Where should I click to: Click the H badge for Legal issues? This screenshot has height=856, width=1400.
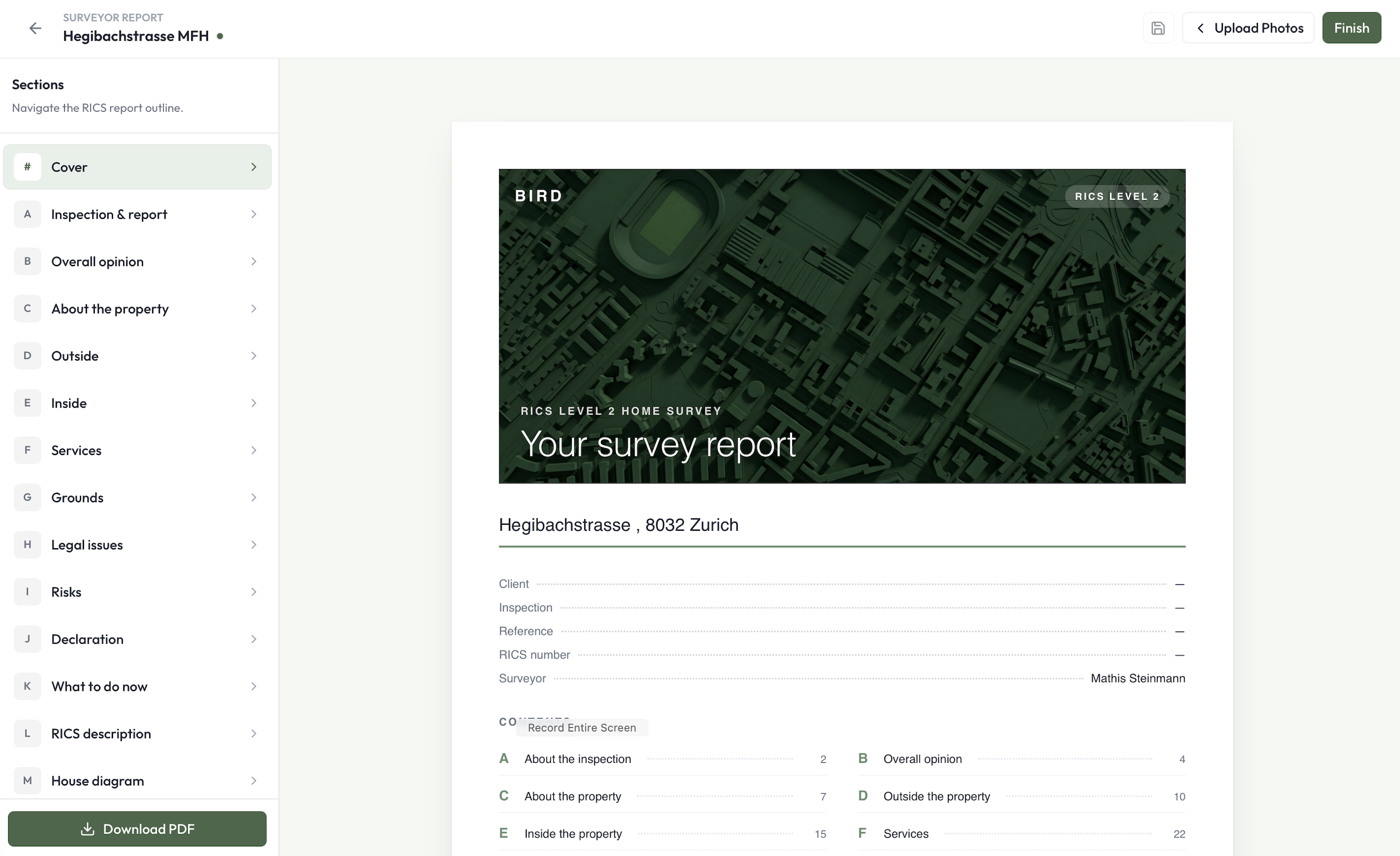[x=27, y=544]
